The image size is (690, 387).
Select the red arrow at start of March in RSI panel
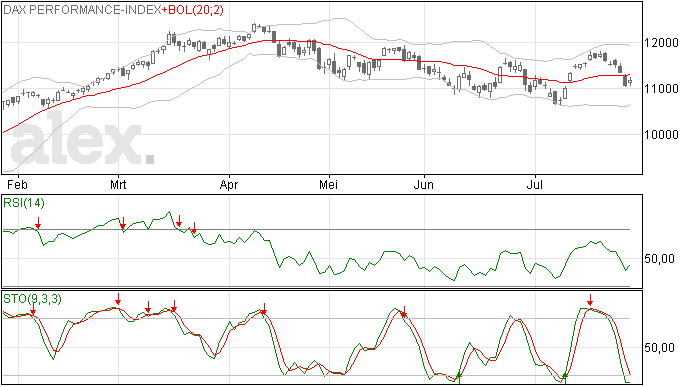[123, 223]
